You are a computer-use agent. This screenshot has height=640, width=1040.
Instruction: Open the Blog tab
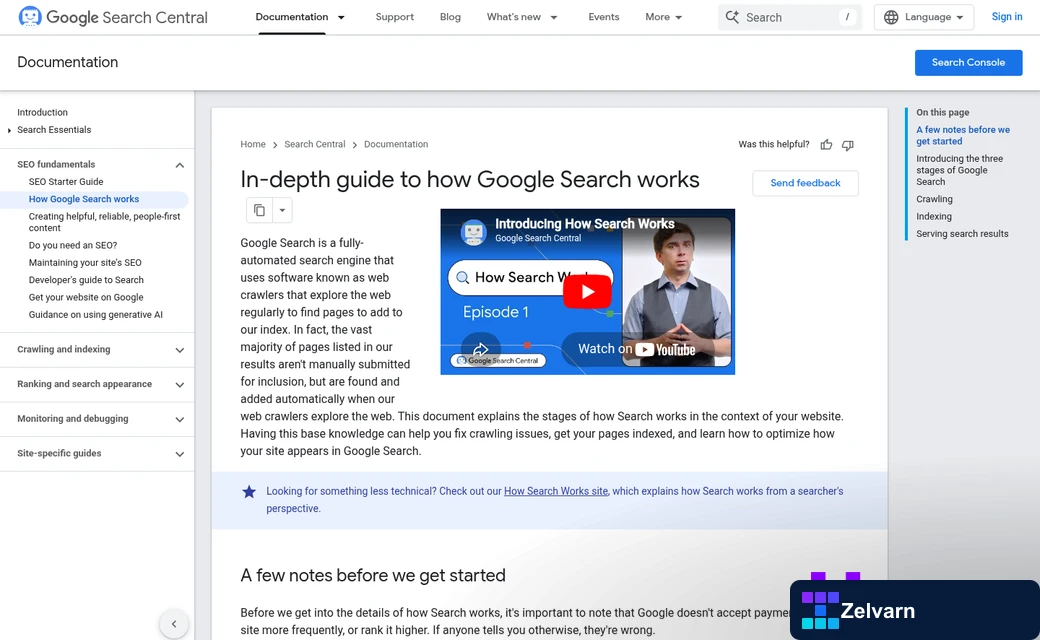(x=450, y=17)
